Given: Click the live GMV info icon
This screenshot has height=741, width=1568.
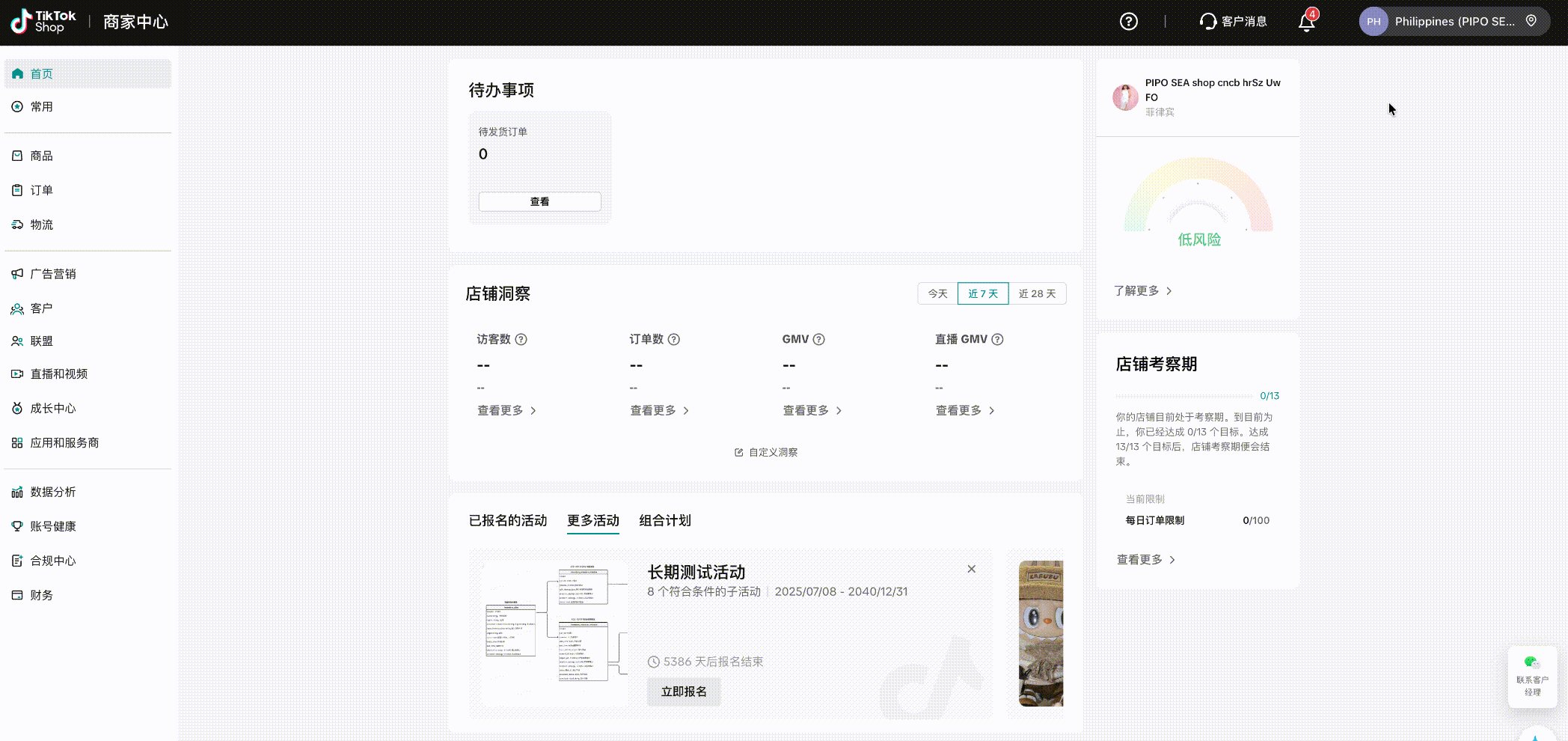Looking at the screenshot, I should (997, 340).
